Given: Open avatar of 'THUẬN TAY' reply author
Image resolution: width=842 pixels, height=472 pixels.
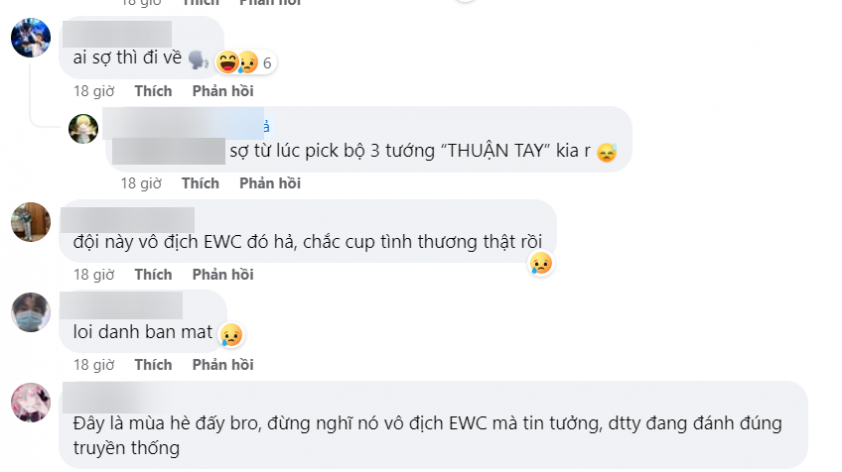Looking at the screenshot, I should (x=83, y=129).
